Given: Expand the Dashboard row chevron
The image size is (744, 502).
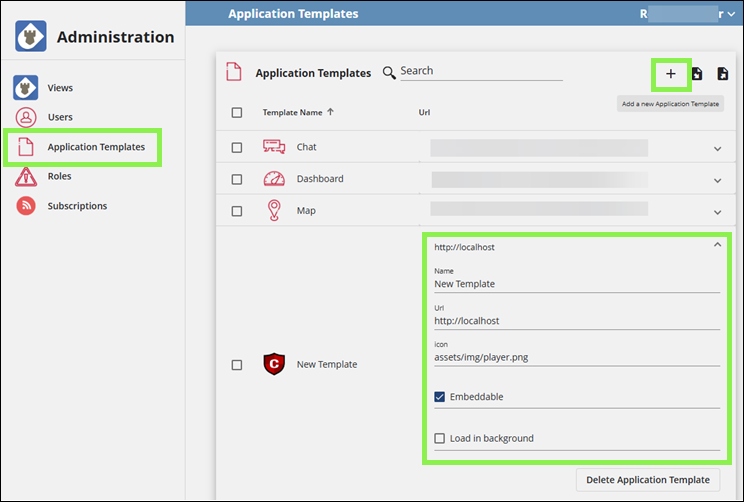Looking at the screenshot, I should [717, 180].
